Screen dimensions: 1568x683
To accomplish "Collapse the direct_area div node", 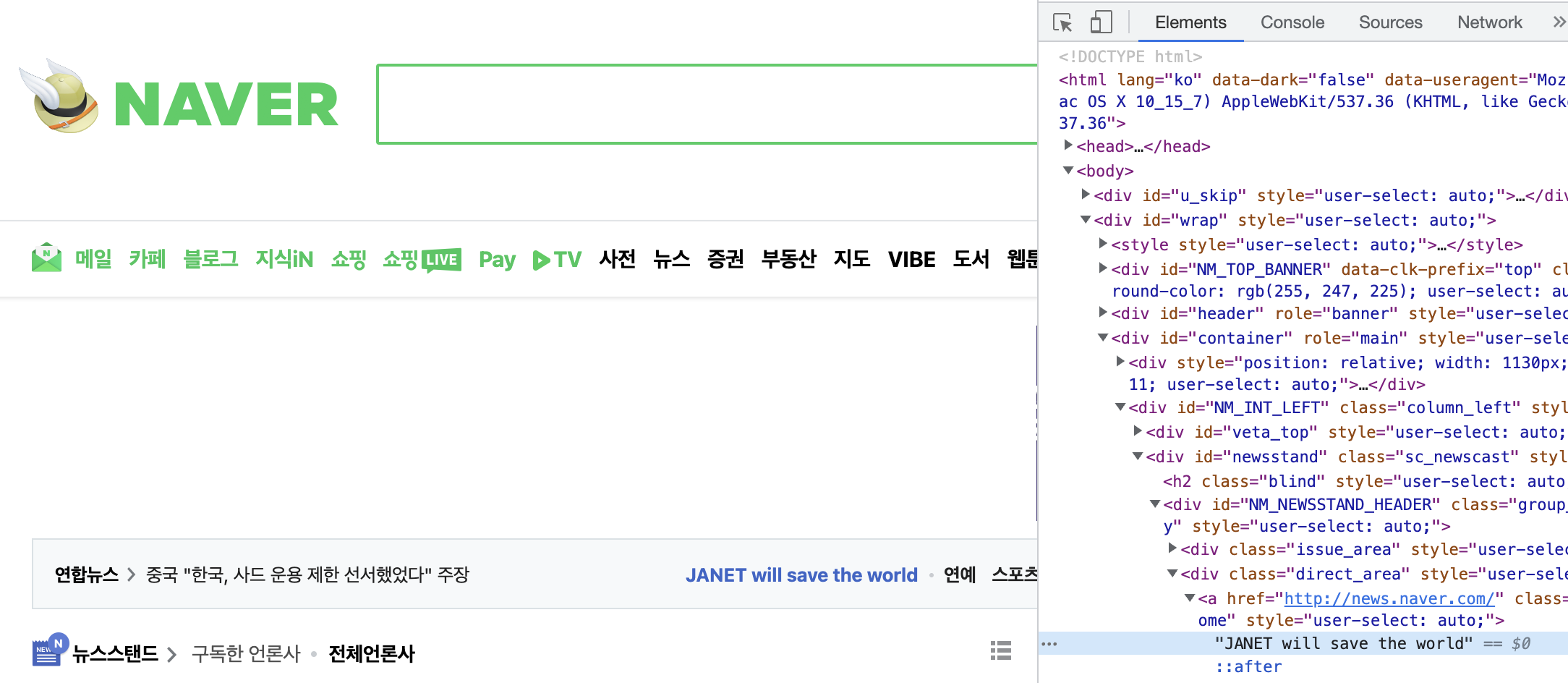I will [1172, 573].
